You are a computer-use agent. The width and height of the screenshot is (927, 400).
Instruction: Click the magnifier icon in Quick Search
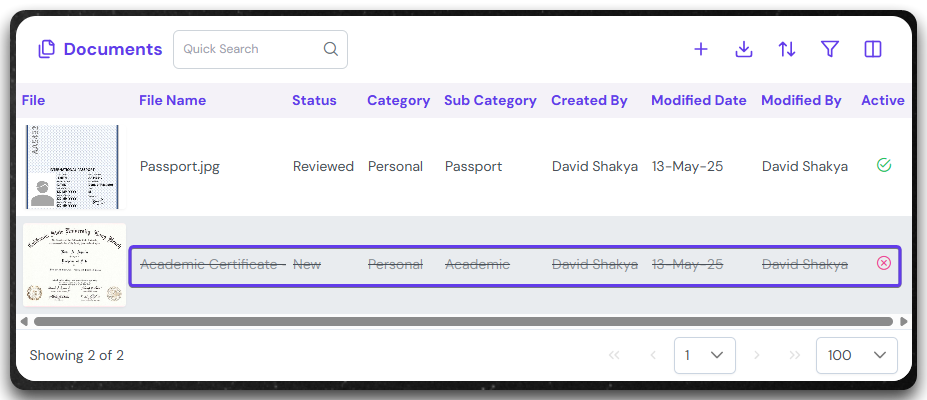click(330, 49)
